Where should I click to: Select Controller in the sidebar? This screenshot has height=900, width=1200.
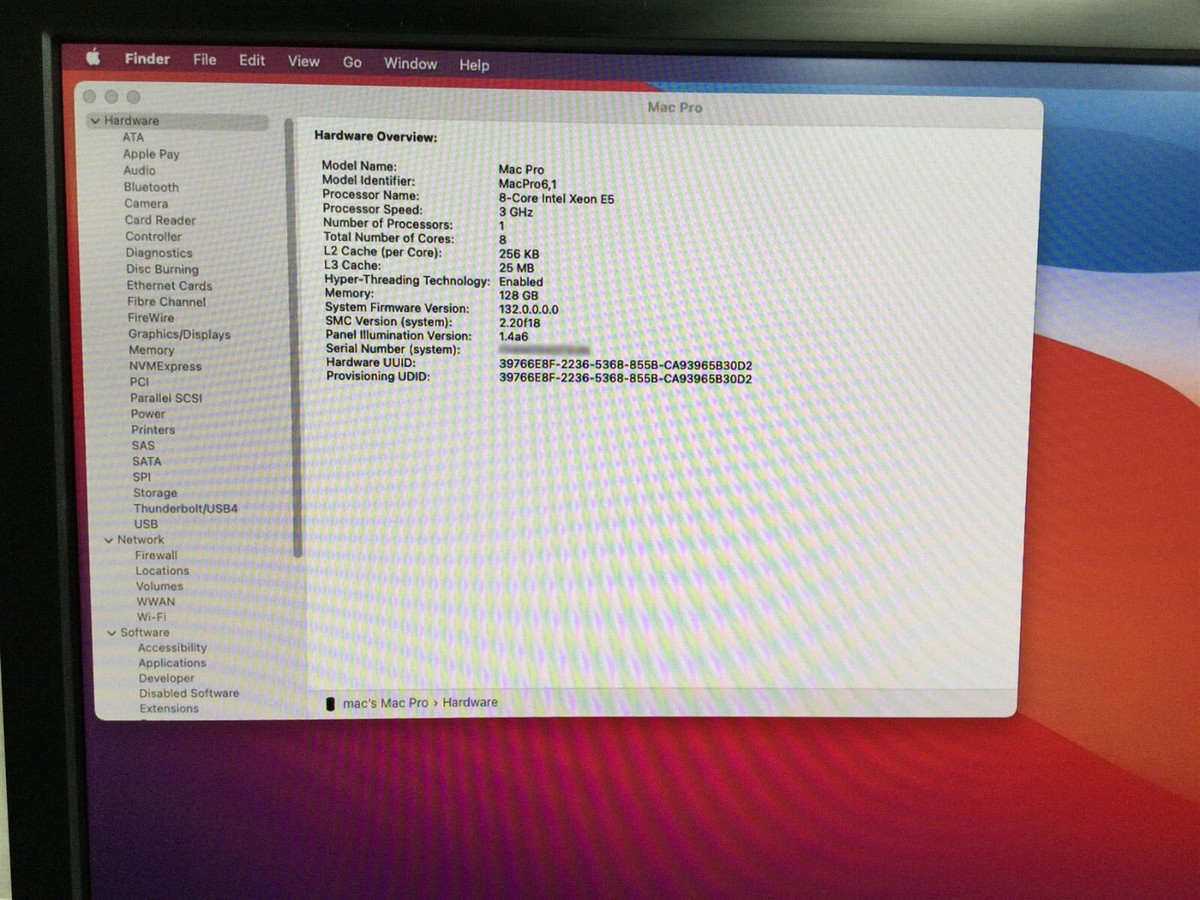153,236
